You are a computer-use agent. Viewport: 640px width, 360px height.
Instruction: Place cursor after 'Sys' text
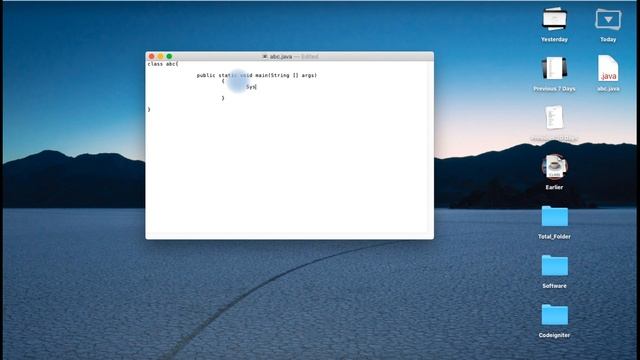click(x=256, y=87)
